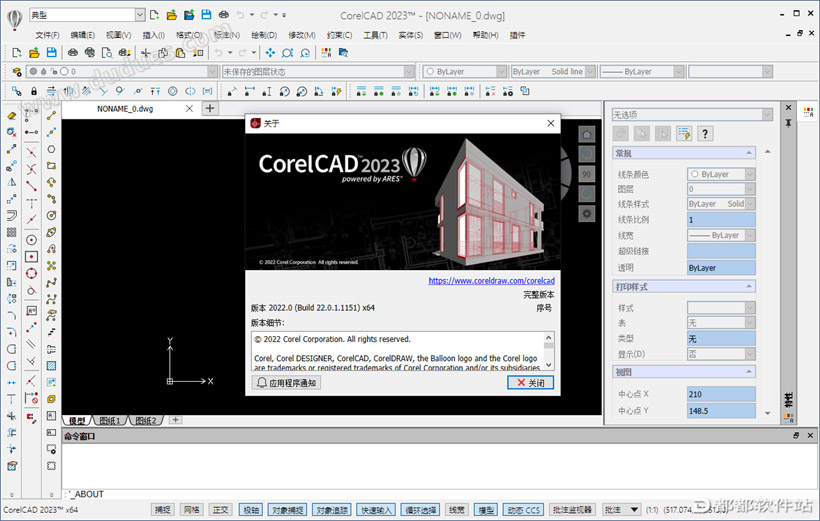
Task: Toggle the 对象追踪 entity tracking button
Action: tap(332, 509)
